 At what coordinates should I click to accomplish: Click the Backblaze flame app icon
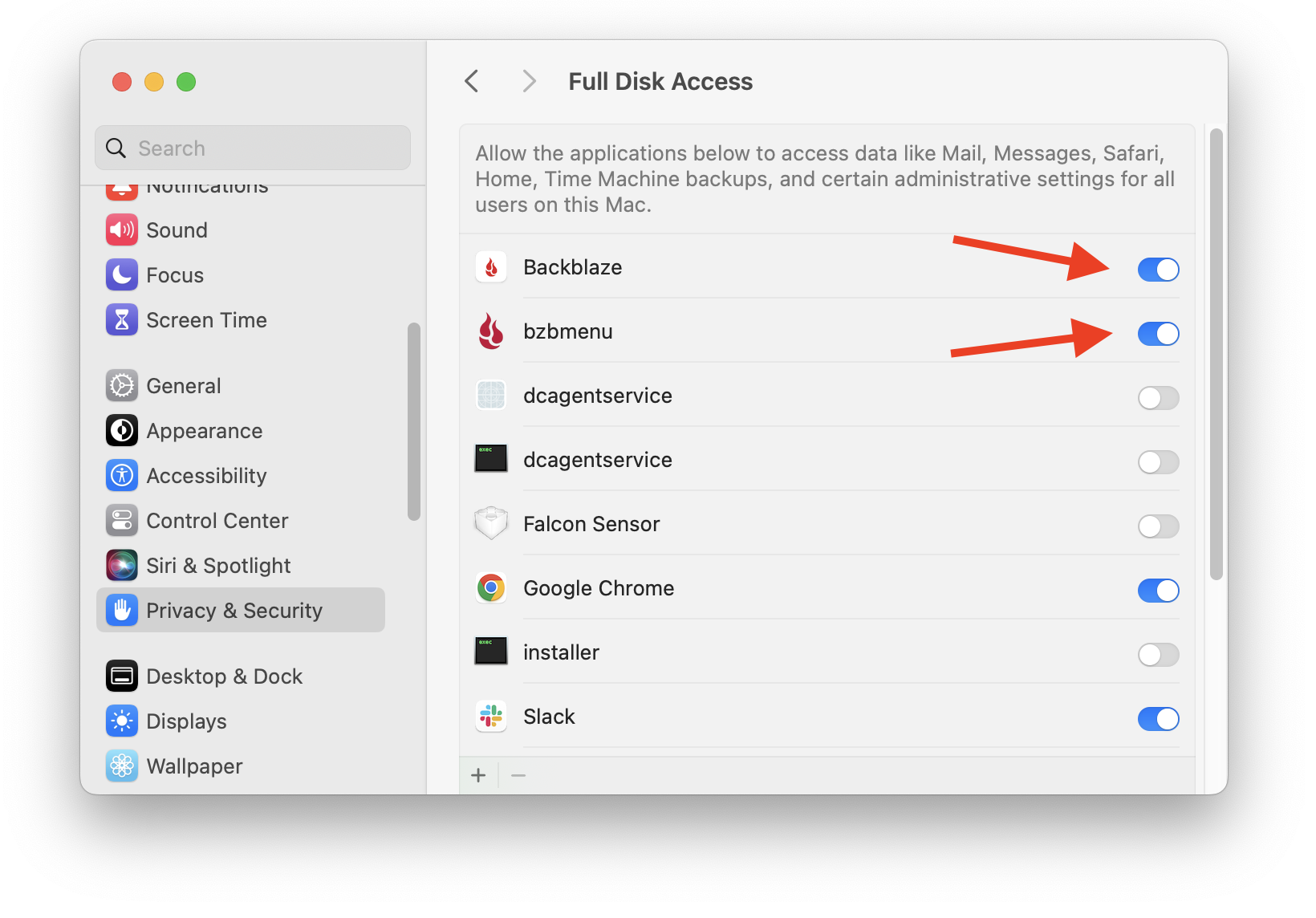coord(491,267)
